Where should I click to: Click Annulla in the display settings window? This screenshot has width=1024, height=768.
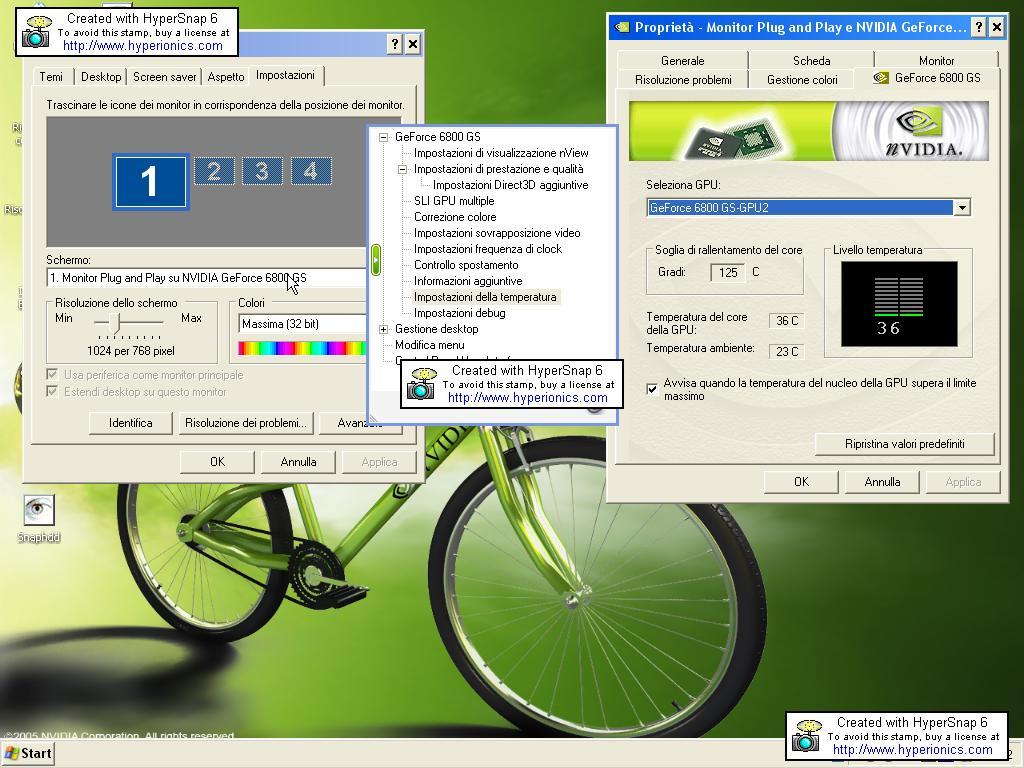(298, 462)
